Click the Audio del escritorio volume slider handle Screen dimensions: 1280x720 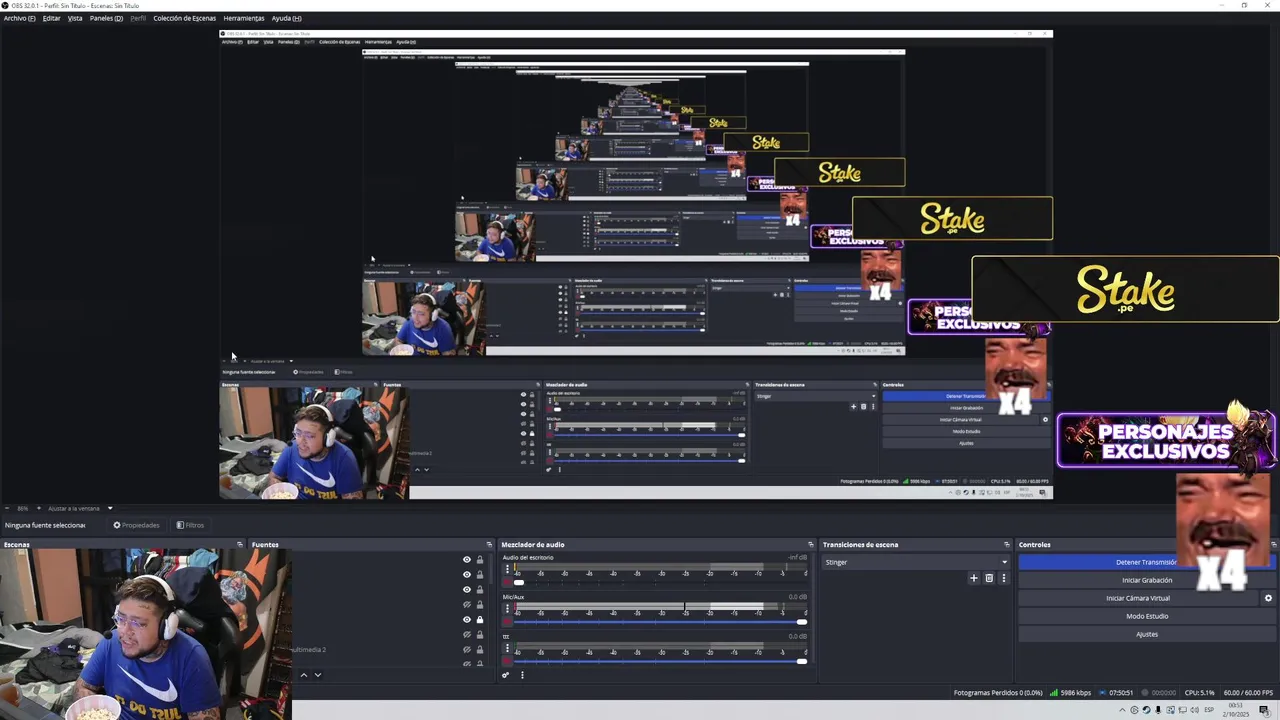pyautogui.click(x=518, y=582)
